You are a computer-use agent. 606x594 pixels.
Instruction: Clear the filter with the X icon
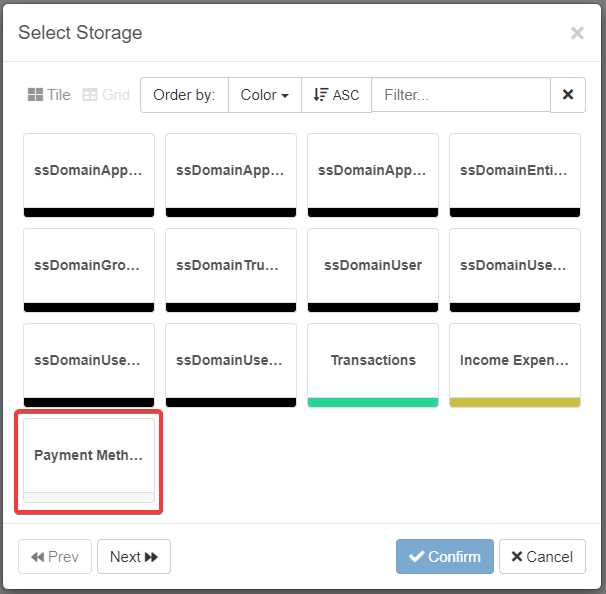tap(568, 95)
